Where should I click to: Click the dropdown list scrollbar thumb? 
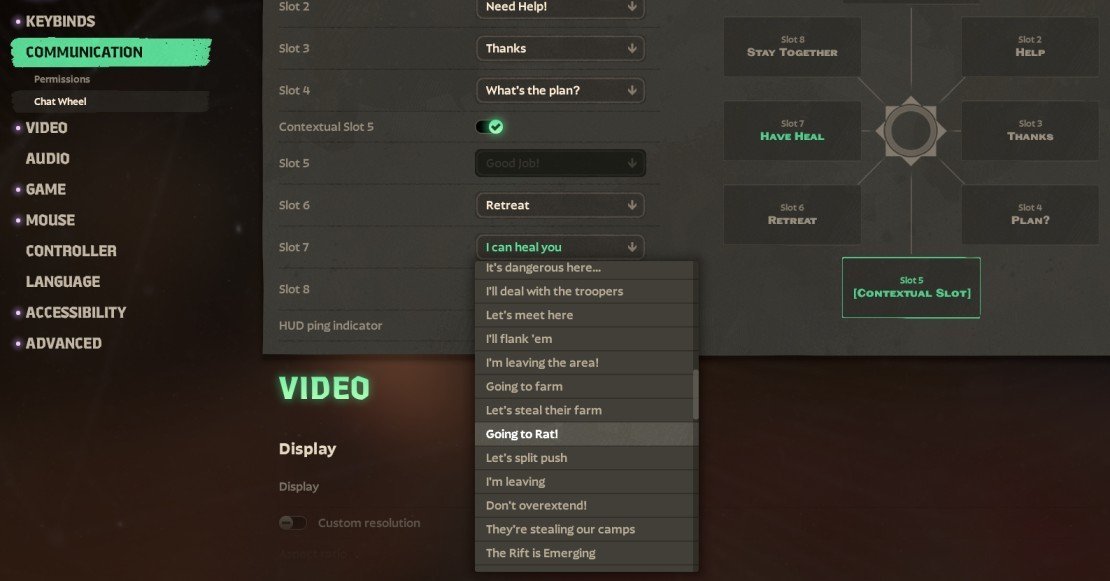pos(695,395)
